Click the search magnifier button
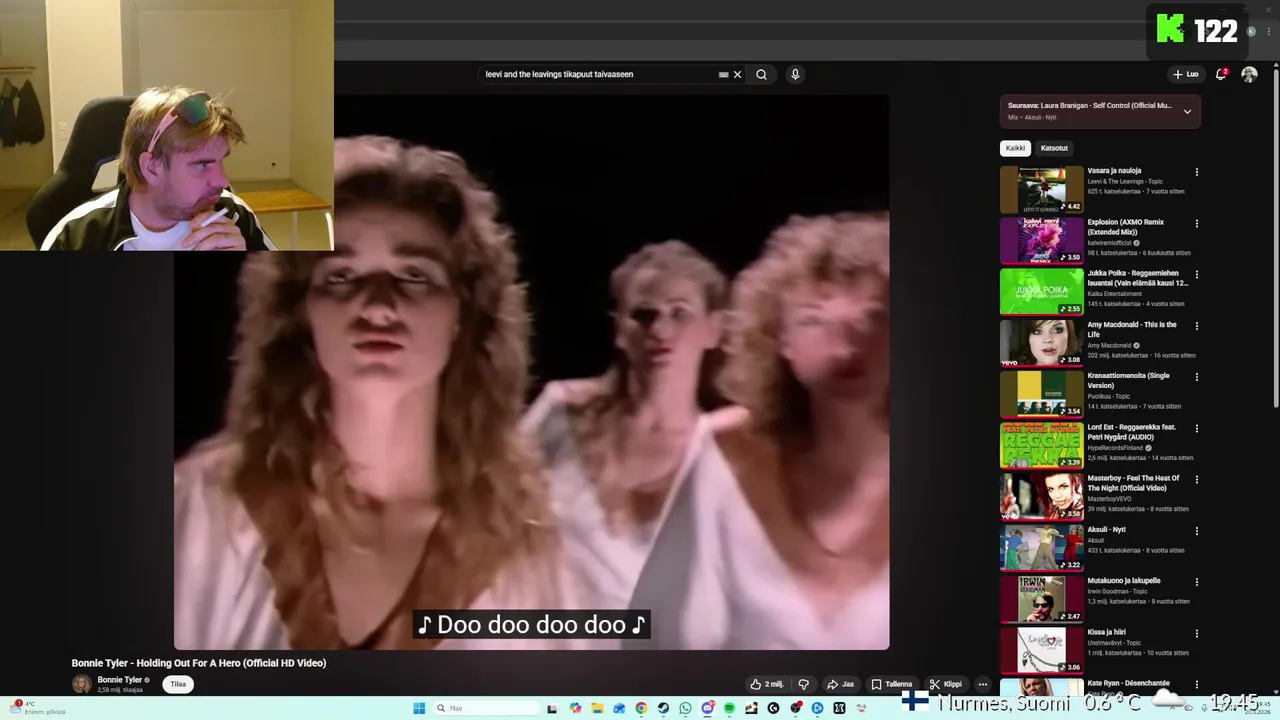This screenshot has height=720, width=1280. point(761,74)
